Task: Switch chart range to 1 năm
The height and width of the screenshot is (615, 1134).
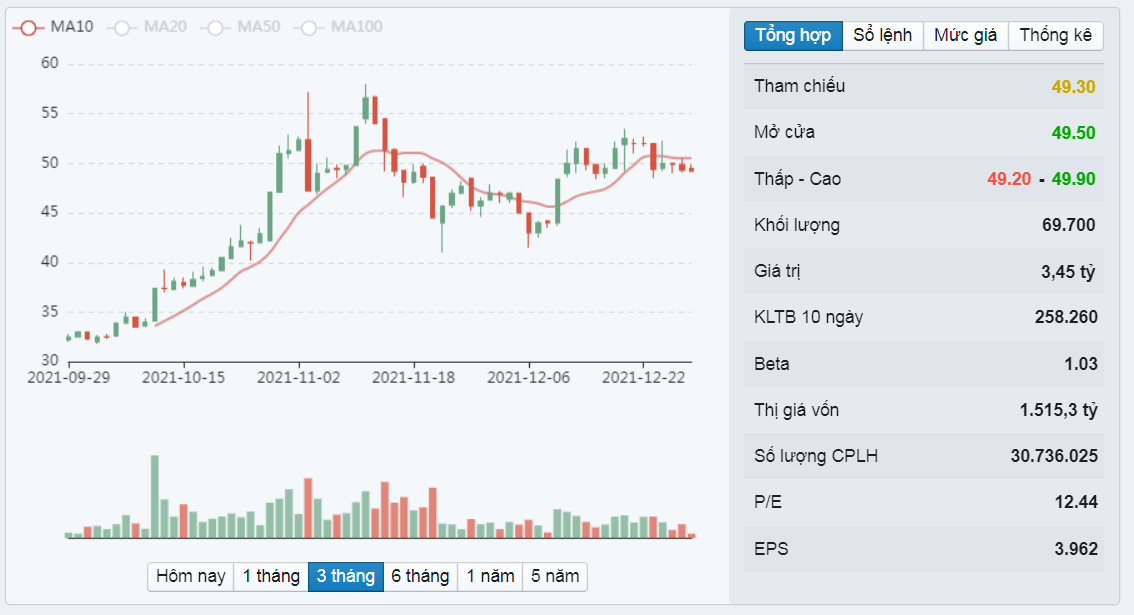Action: pyautogui.click(x=490, y=576)
